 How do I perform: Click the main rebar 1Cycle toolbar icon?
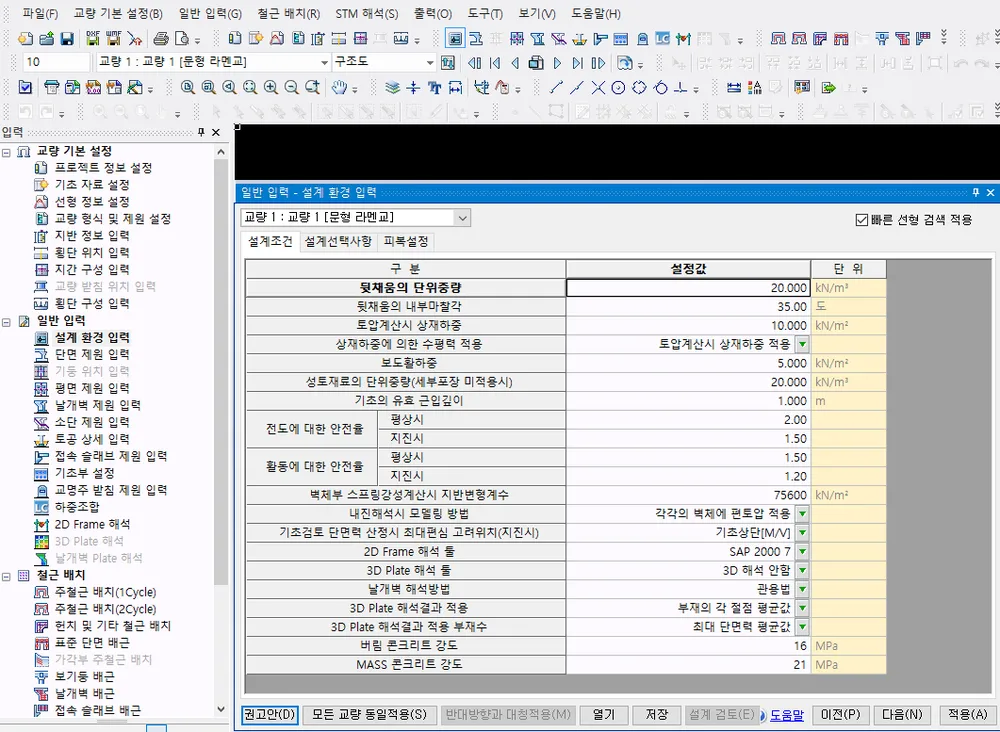[778, 39]
